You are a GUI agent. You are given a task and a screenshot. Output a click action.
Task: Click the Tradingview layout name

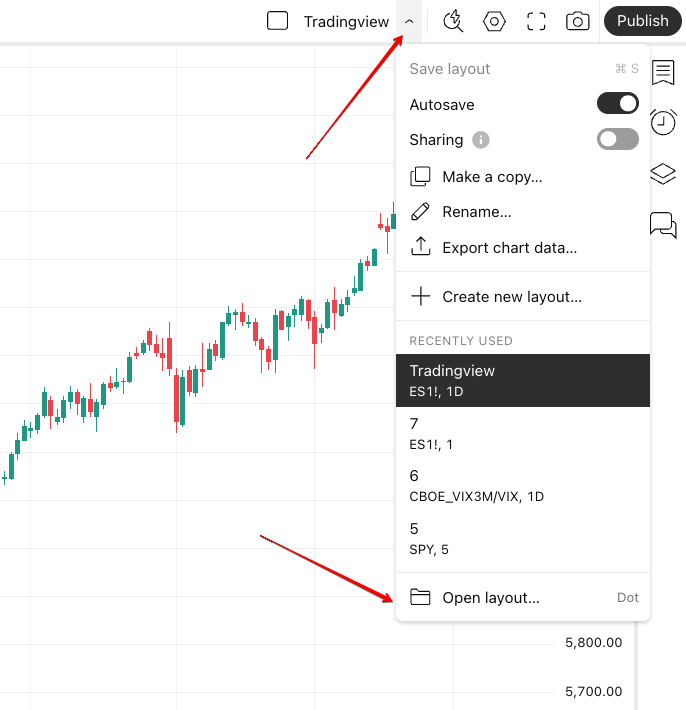point(346,21)
